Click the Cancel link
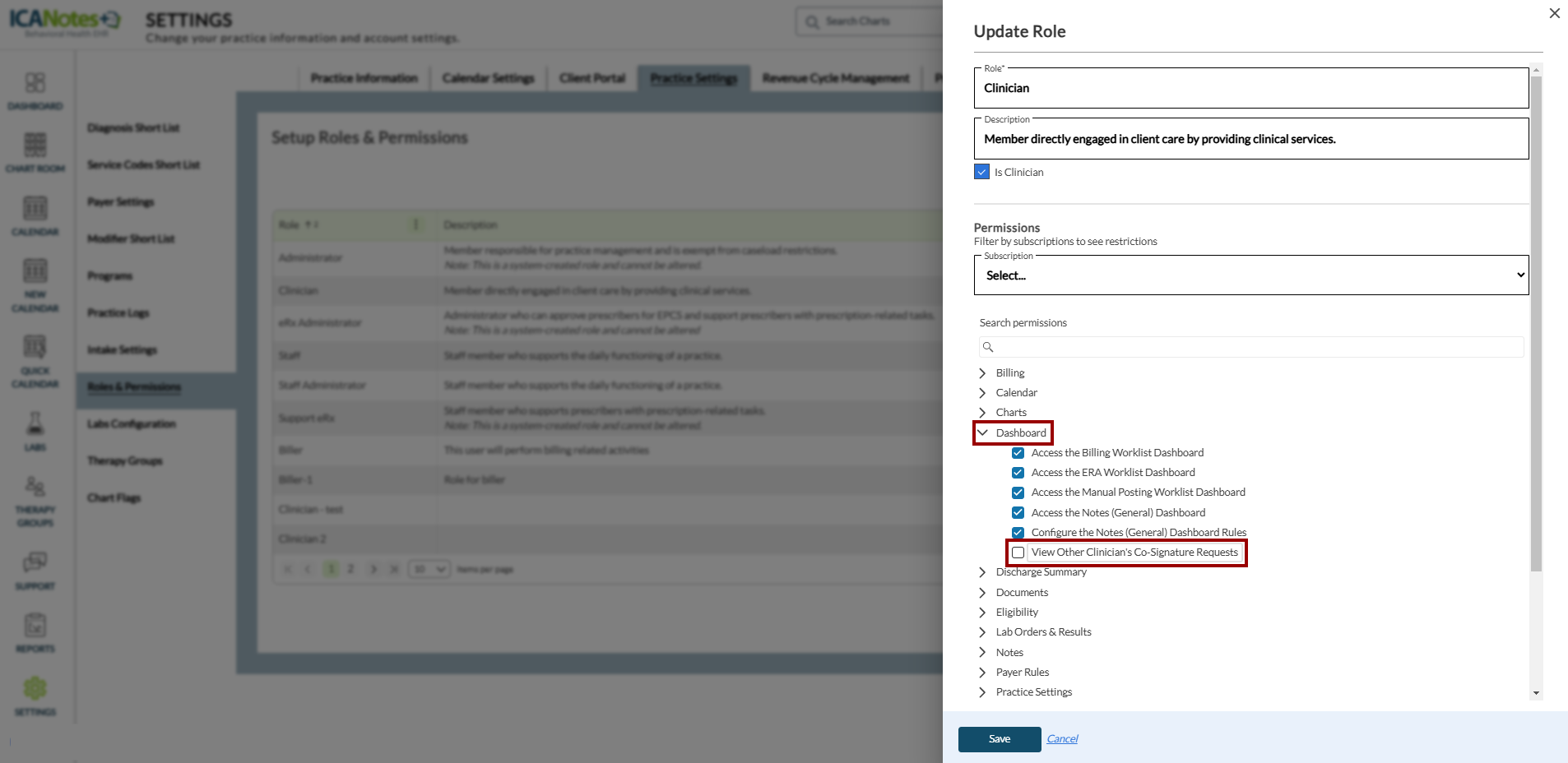The width and height of the screenshot is (1568, 763). coord(1062,739)
